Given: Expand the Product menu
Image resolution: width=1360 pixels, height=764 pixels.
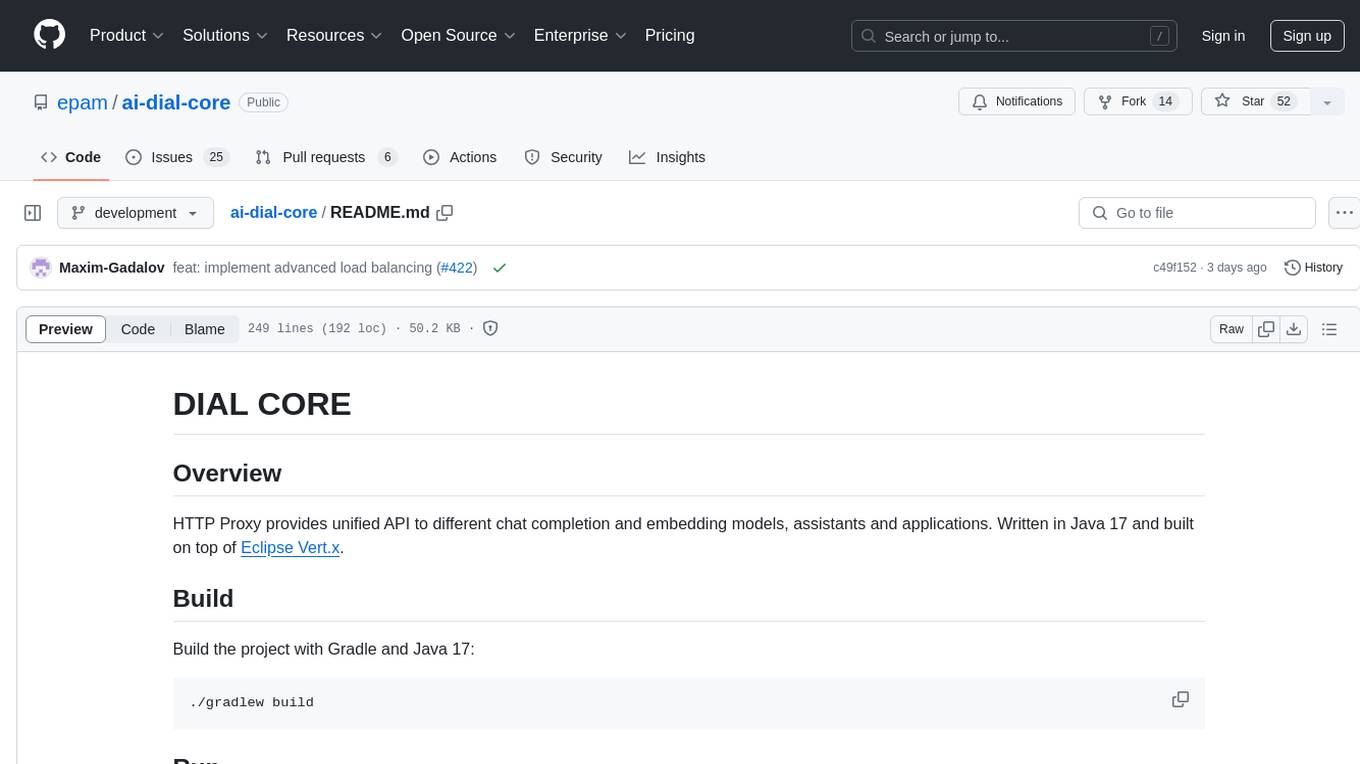Looking at the screenshot, I should click(126, 35).
